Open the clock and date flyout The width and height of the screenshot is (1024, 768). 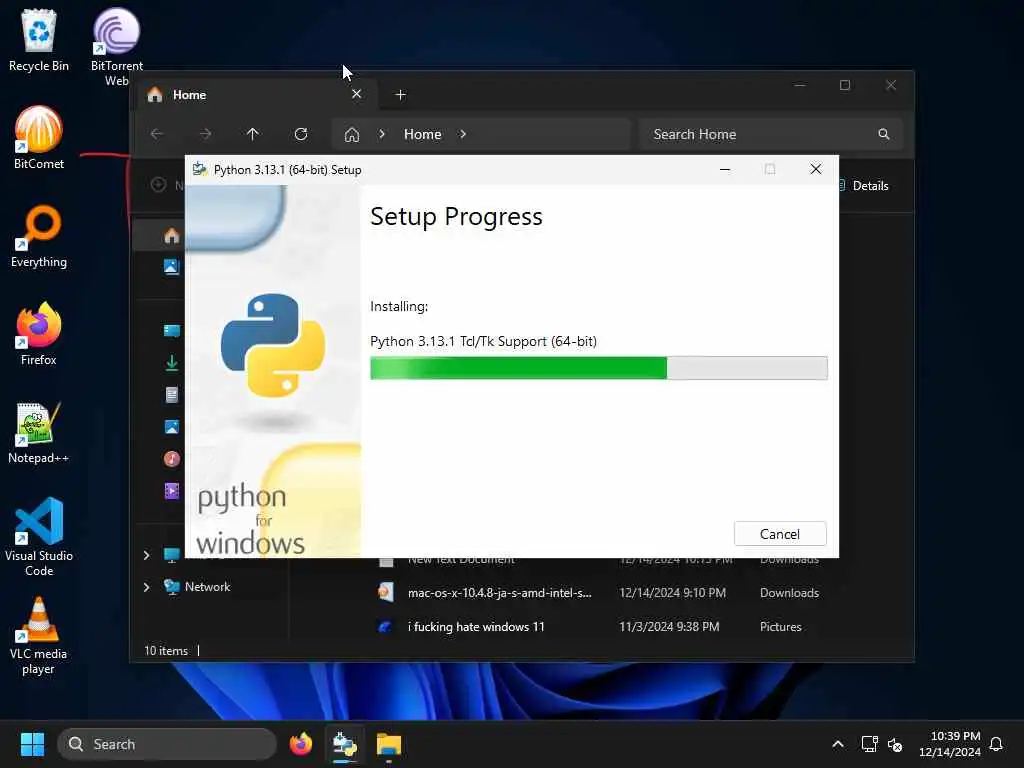pos(950,744)
